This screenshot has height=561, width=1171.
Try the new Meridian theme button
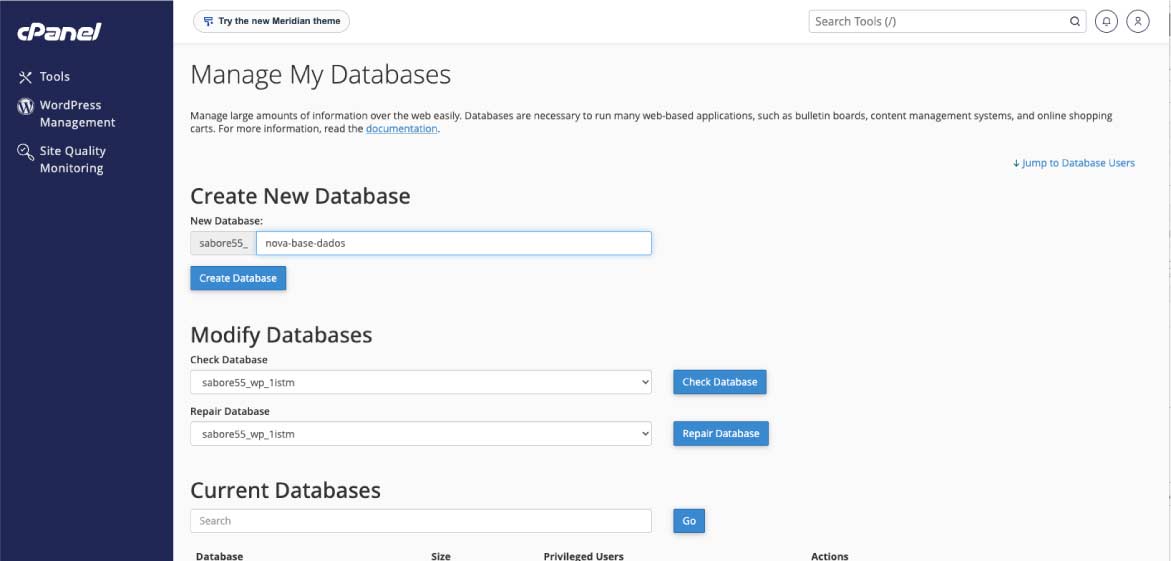click(271, 21)
